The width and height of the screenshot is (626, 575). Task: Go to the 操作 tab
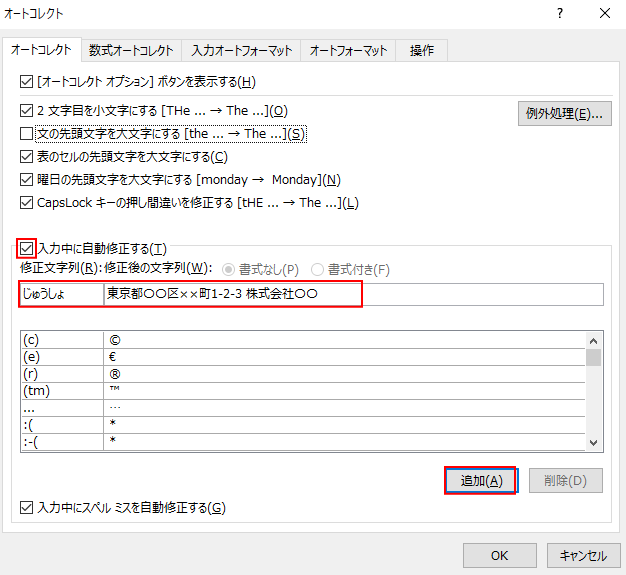[421, 51]
